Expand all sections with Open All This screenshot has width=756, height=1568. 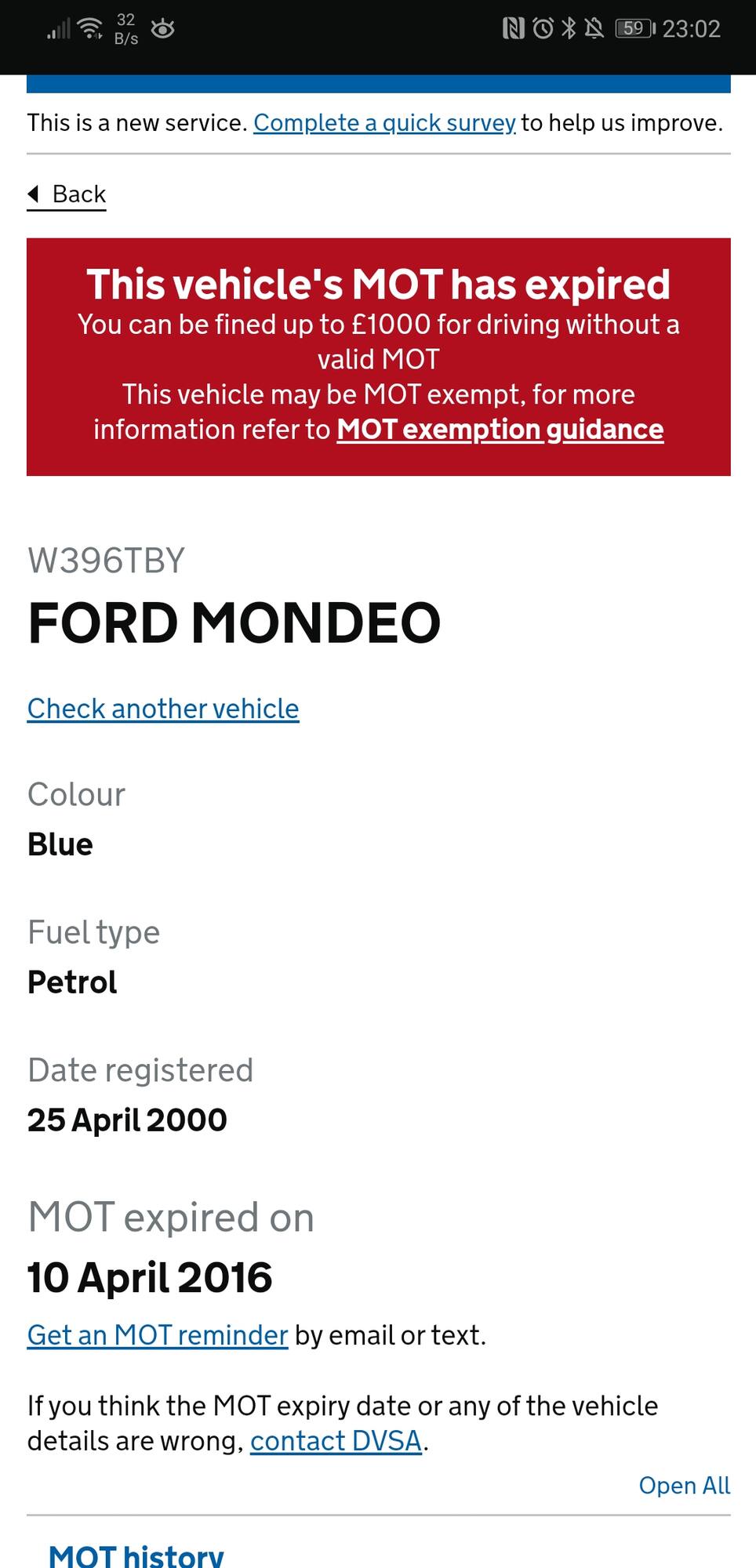(x=685, y=1485)
